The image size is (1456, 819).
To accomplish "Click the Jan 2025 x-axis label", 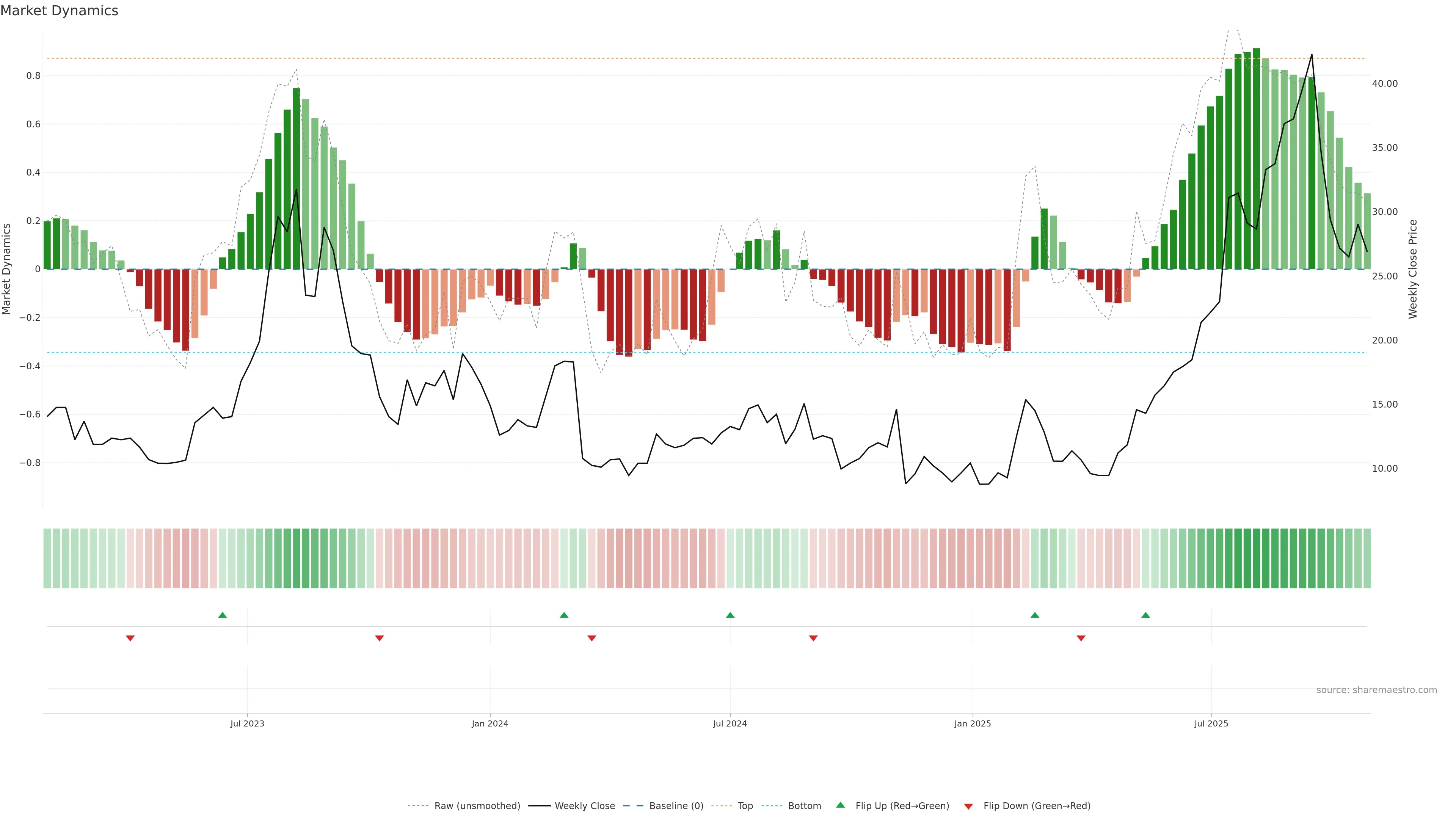I will click(x=972, y=723).
